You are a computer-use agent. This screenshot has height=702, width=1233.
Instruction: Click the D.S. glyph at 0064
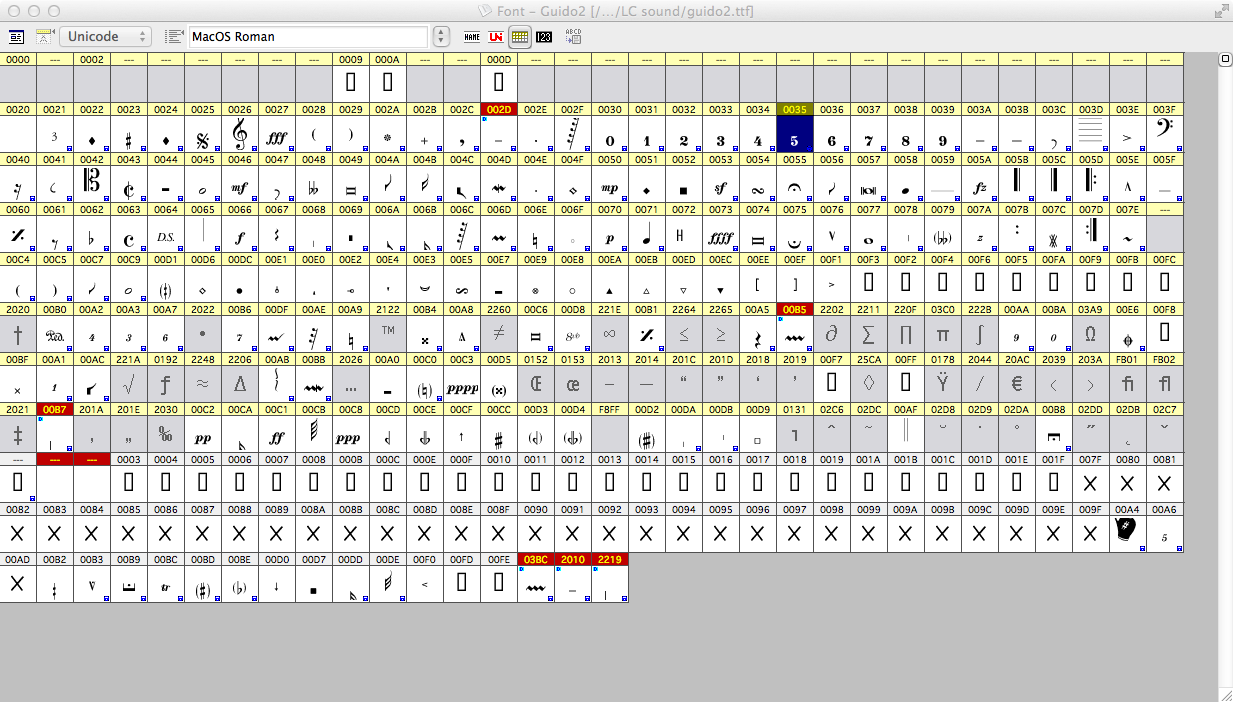coord(166,237)
